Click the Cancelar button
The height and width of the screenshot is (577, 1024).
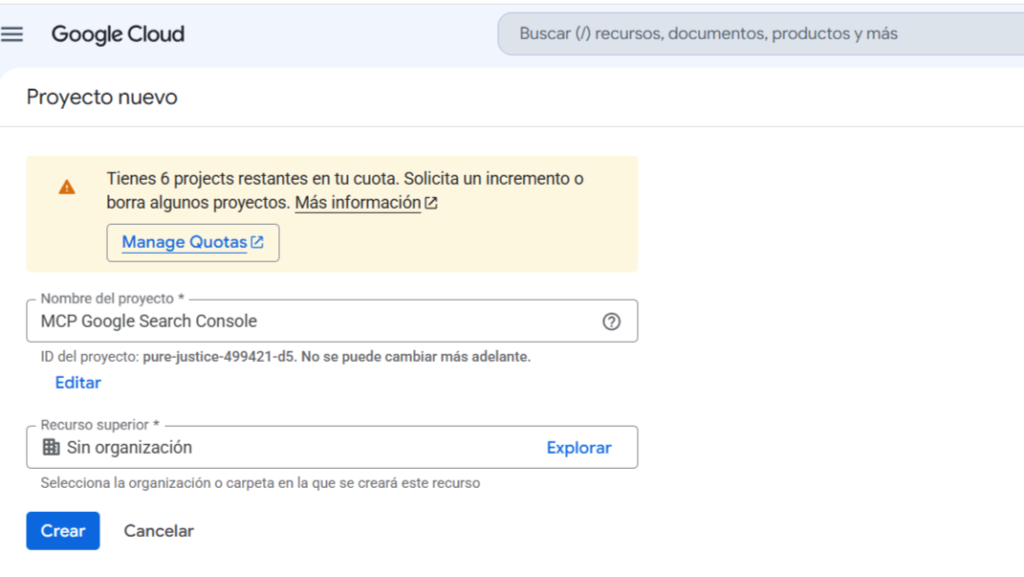(159, 531)
